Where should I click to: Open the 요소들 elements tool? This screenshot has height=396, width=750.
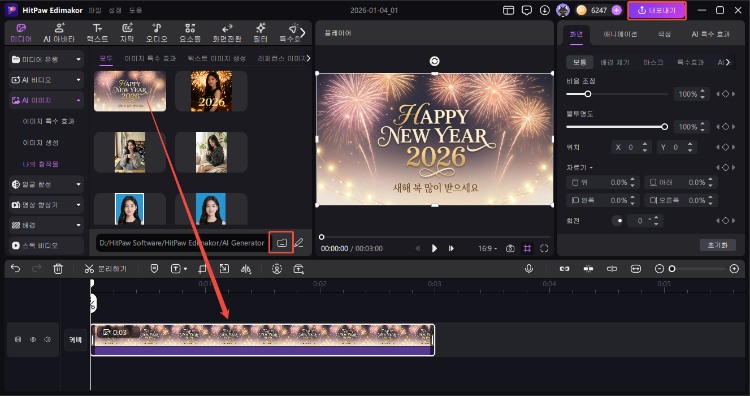tap(190, 33)
